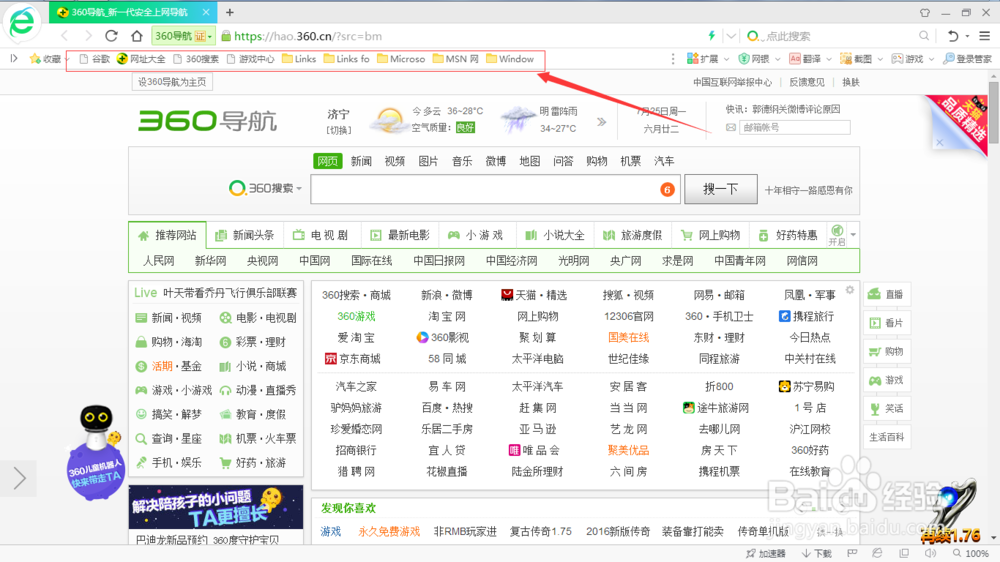Click the search magnifier in toolbar
The width and height of the screenshot is (1000, 562).
(x=924, y=36)
